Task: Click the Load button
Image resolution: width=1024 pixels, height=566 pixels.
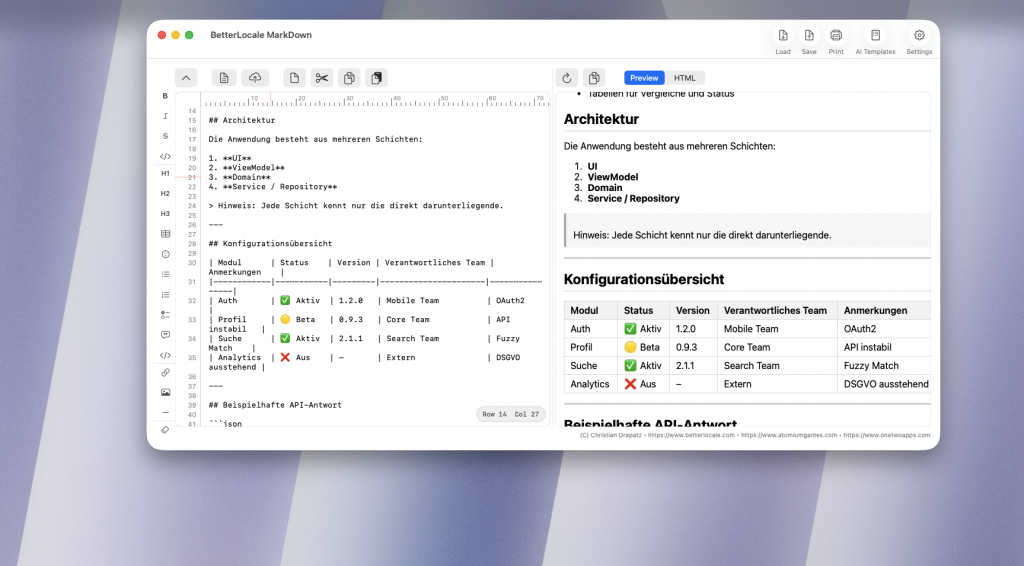Action: 783,41
